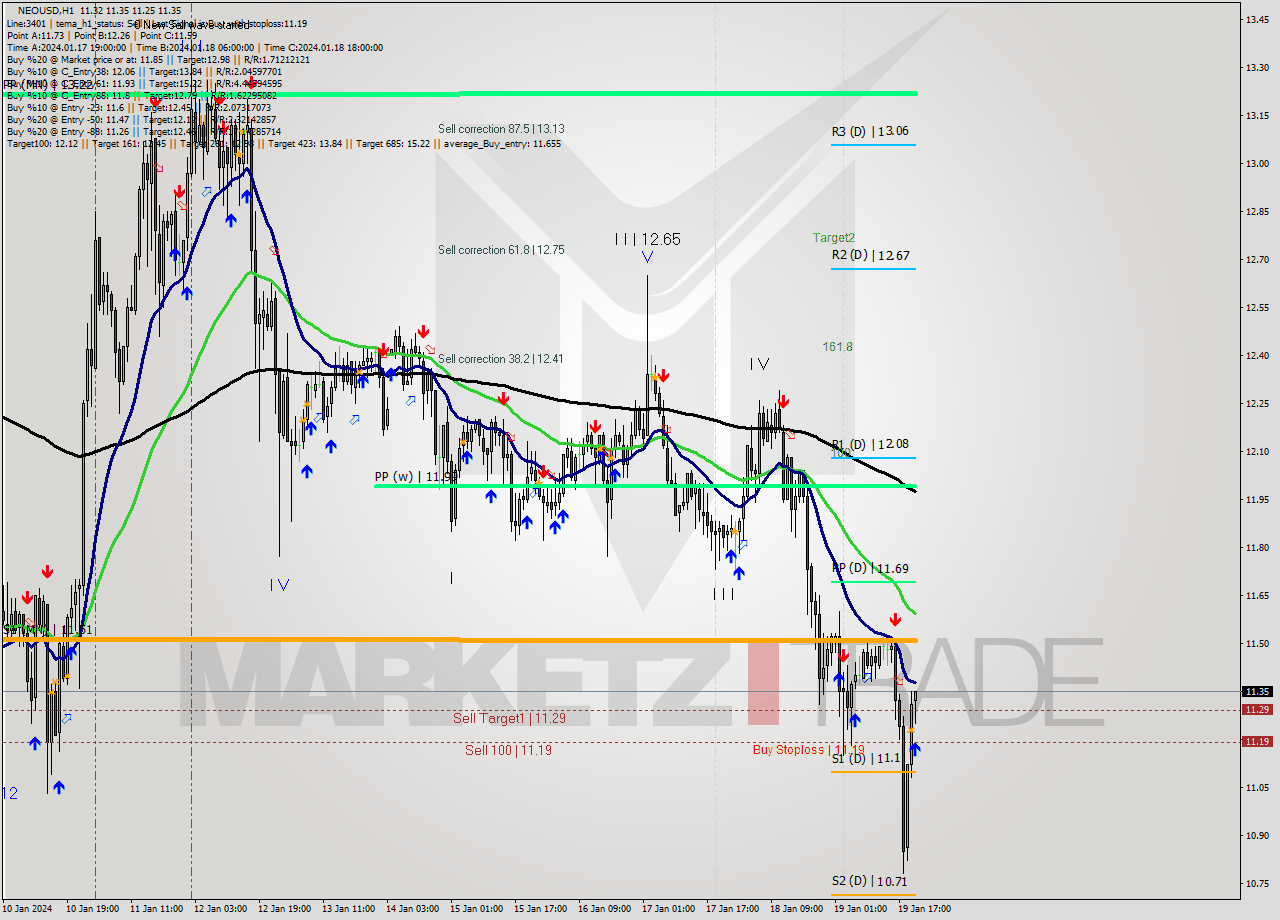1280x920 pixels.
Task: Select the 'S1 (D) | 11.1' support label
Action: 866,758
